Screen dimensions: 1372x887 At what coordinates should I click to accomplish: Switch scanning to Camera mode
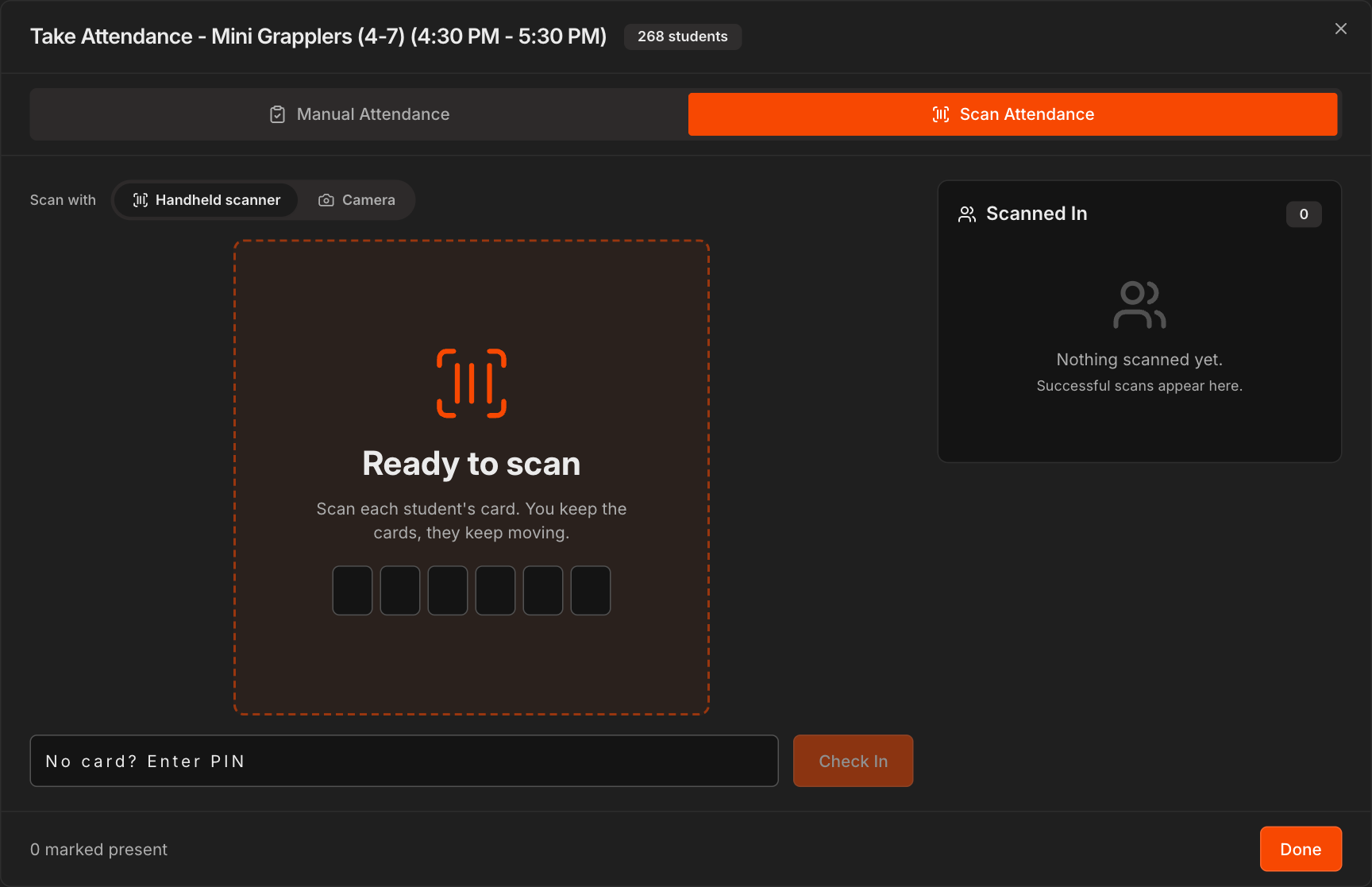coord(356,200)
